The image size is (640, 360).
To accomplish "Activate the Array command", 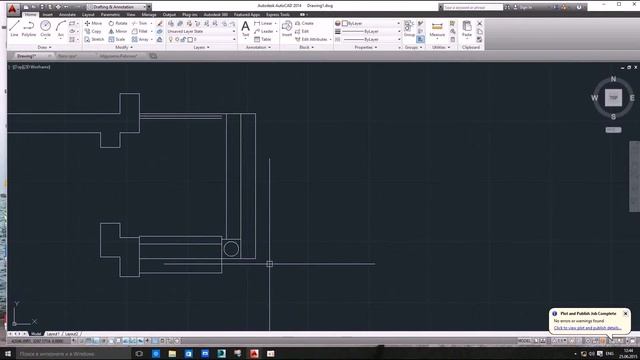I will coord(140,40).
